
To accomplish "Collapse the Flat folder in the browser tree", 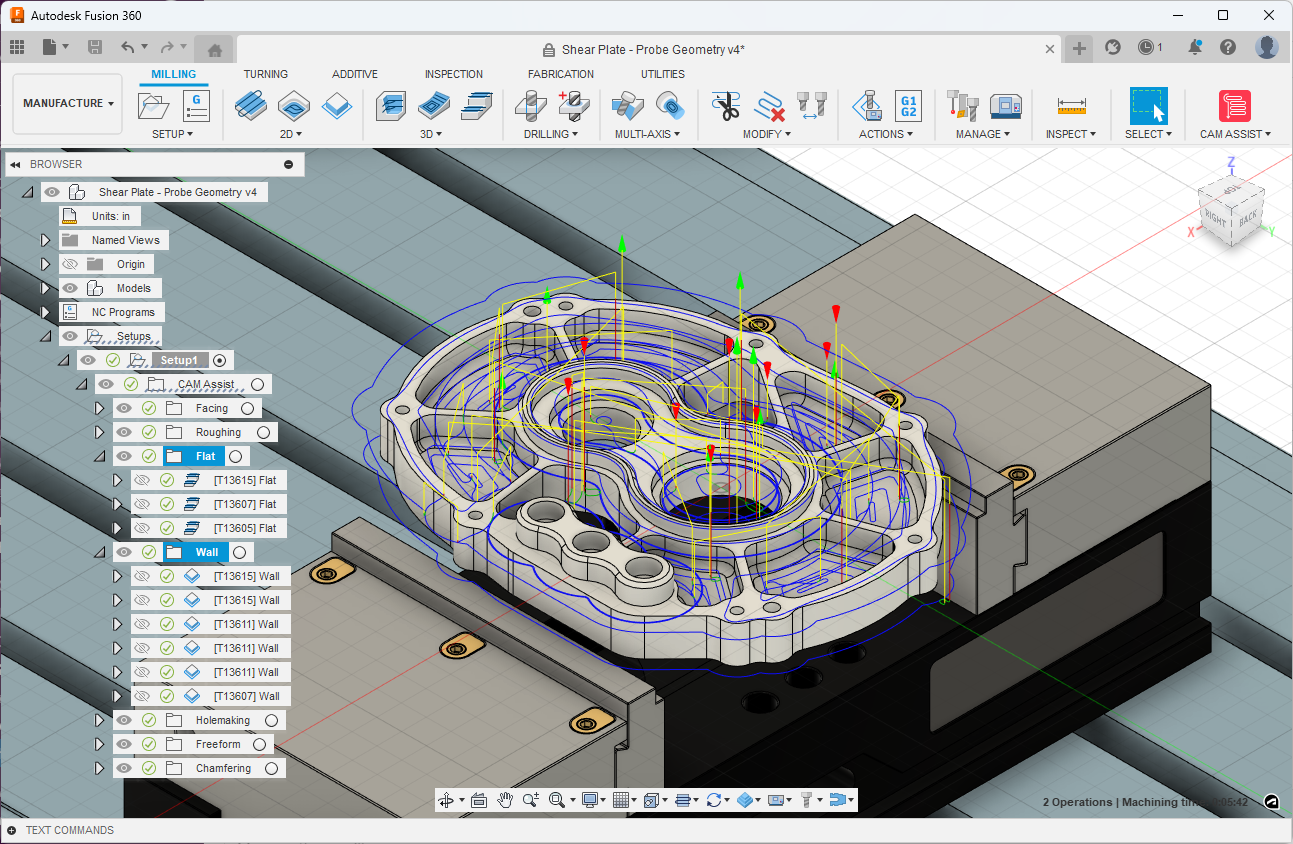I will coord(100,456).
